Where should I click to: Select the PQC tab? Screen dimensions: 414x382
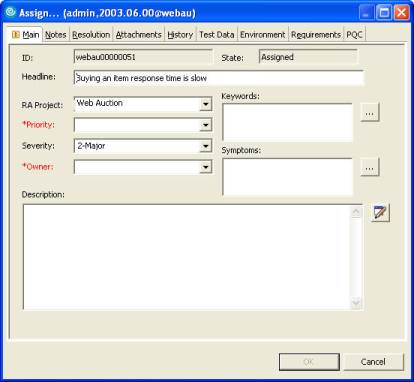[x=354, y=35]
